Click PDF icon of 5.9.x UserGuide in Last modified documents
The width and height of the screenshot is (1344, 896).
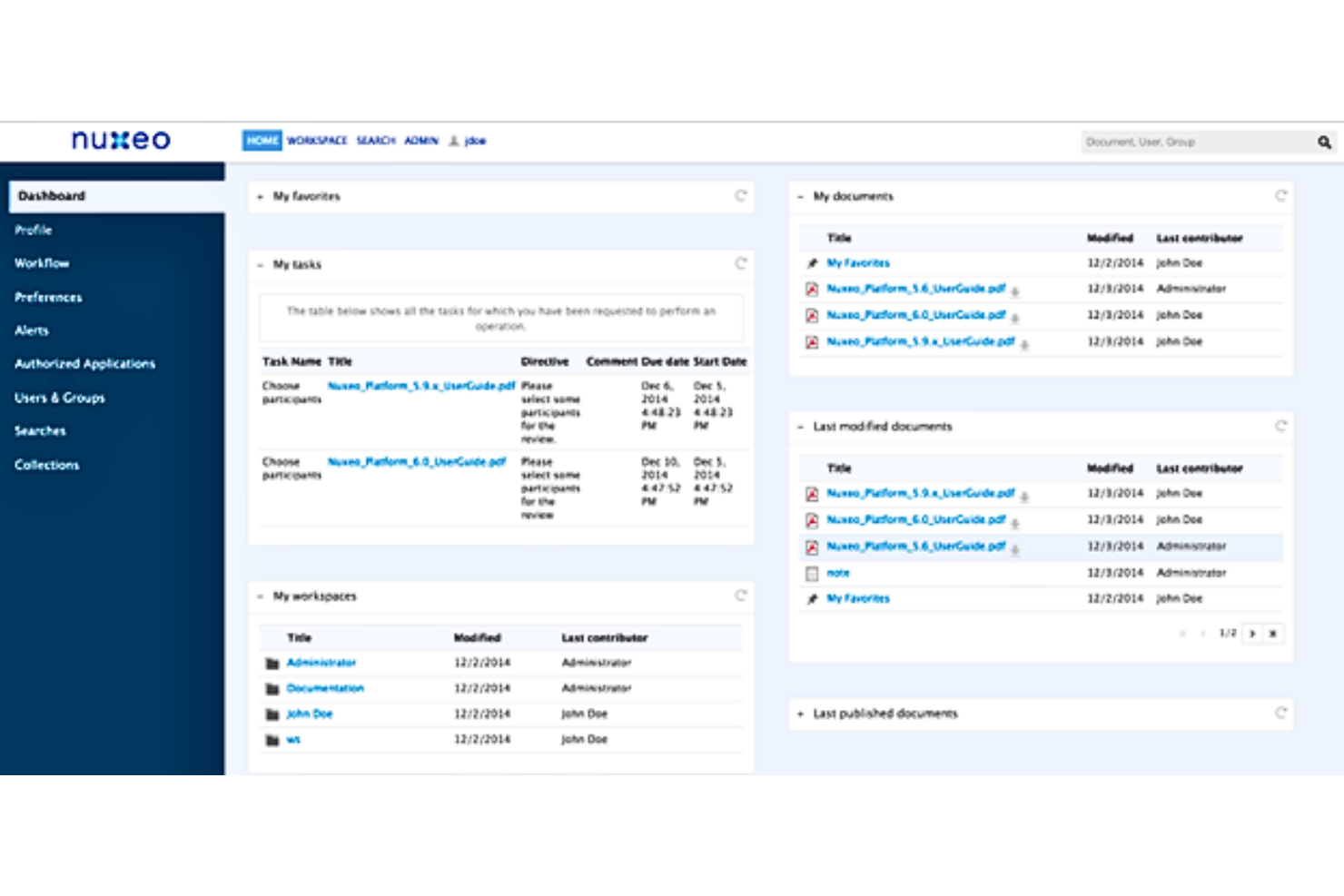(x=812, y=495)
